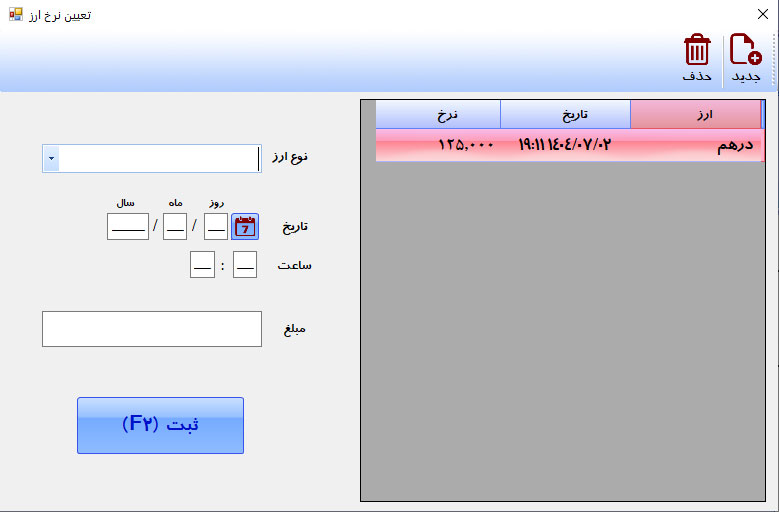Focus the ماه (month) date field
Viewport: 779px width, 512px height.
tap(175, 227)
